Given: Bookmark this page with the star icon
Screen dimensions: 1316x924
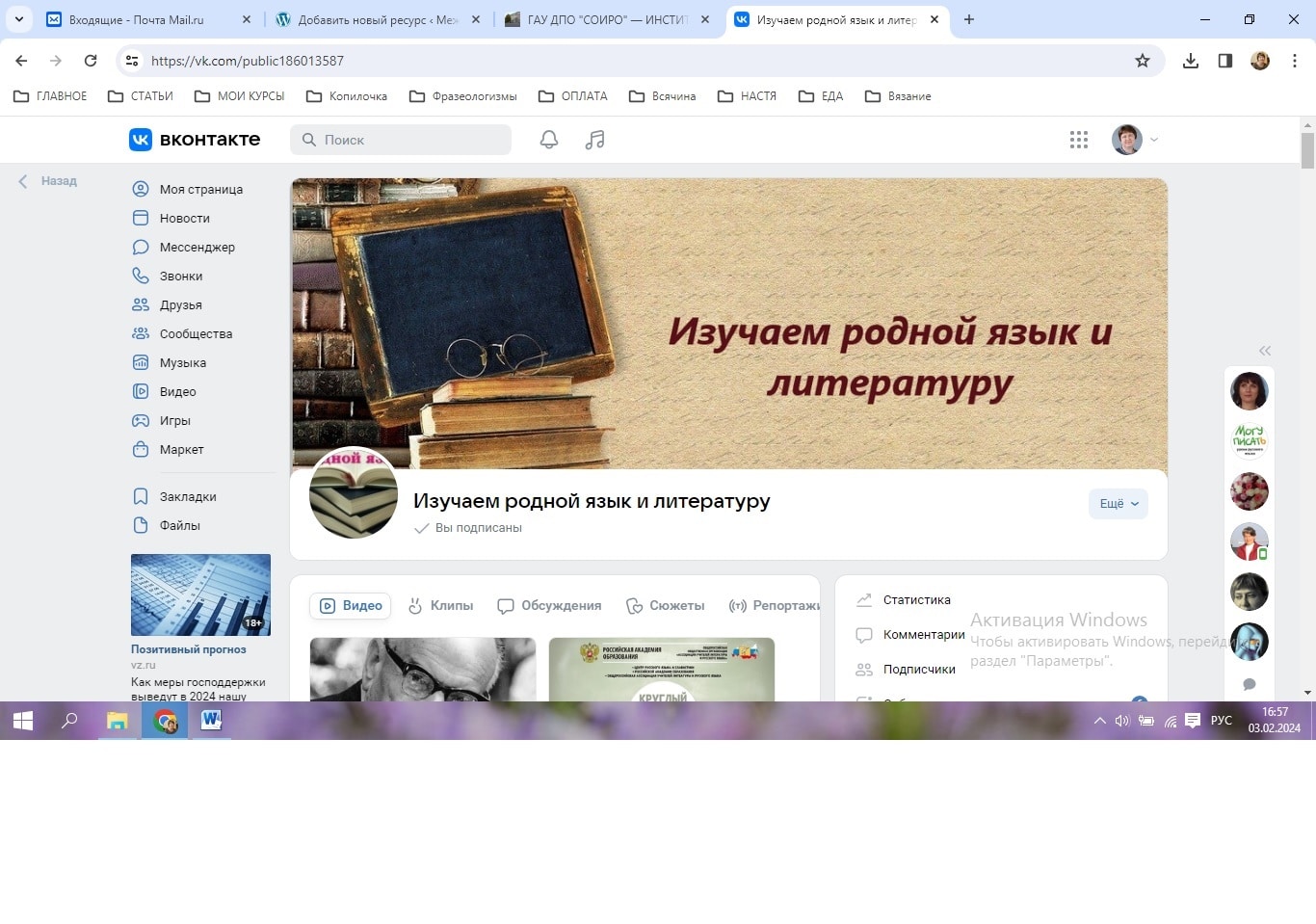Looking at the screenshot, I should (1142, 61).
